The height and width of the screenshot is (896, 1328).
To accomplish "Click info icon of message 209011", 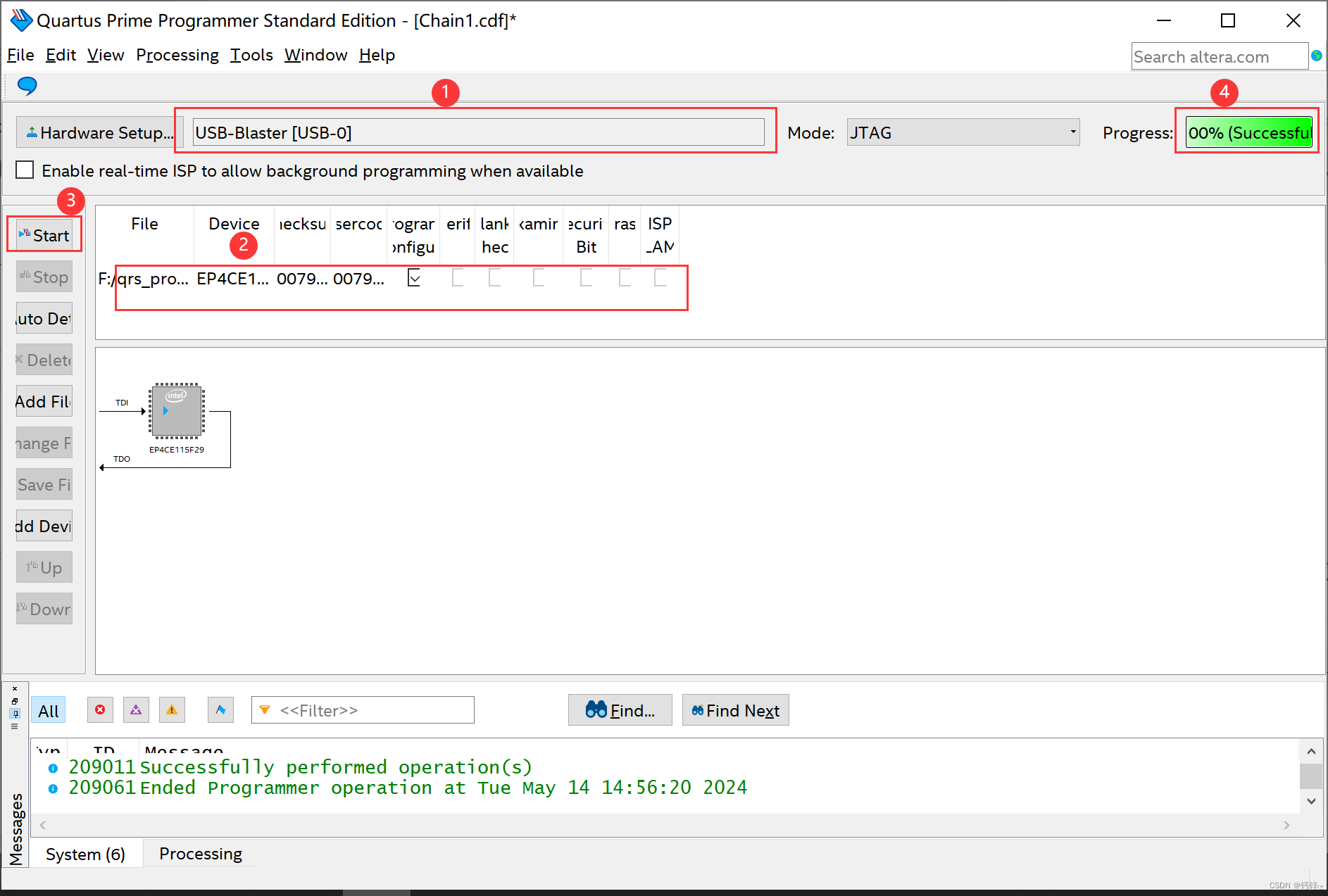I will pos(53,768).
